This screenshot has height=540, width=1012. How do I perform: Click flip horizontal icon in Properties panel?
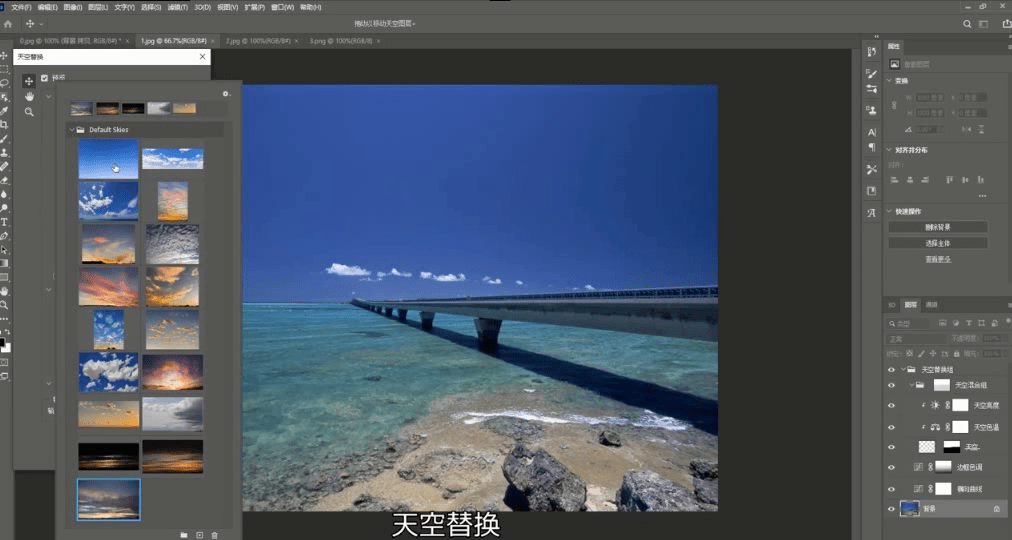(x=966, y=130)
